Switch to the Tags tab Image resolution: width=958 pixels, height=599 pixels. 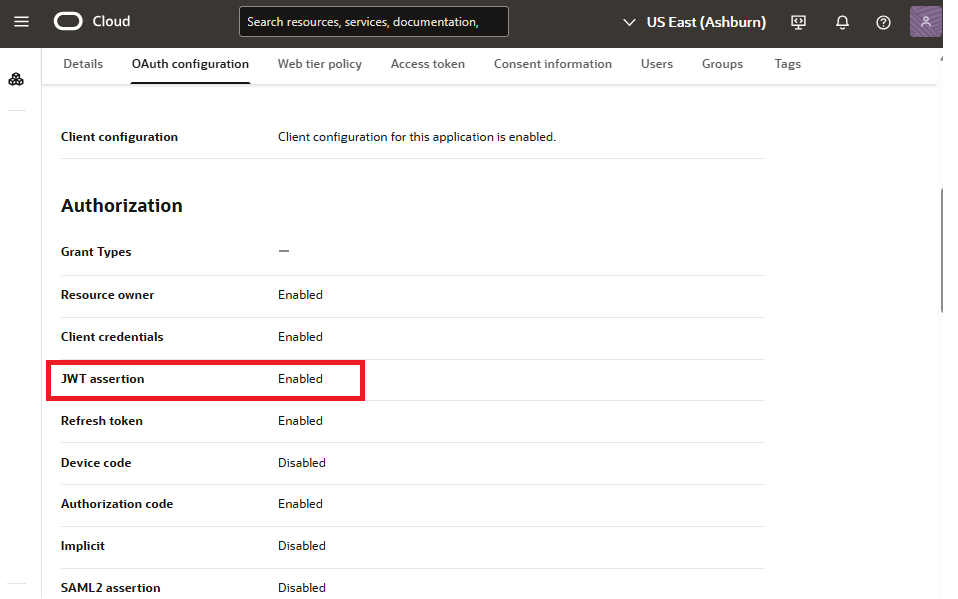(787, 63)
